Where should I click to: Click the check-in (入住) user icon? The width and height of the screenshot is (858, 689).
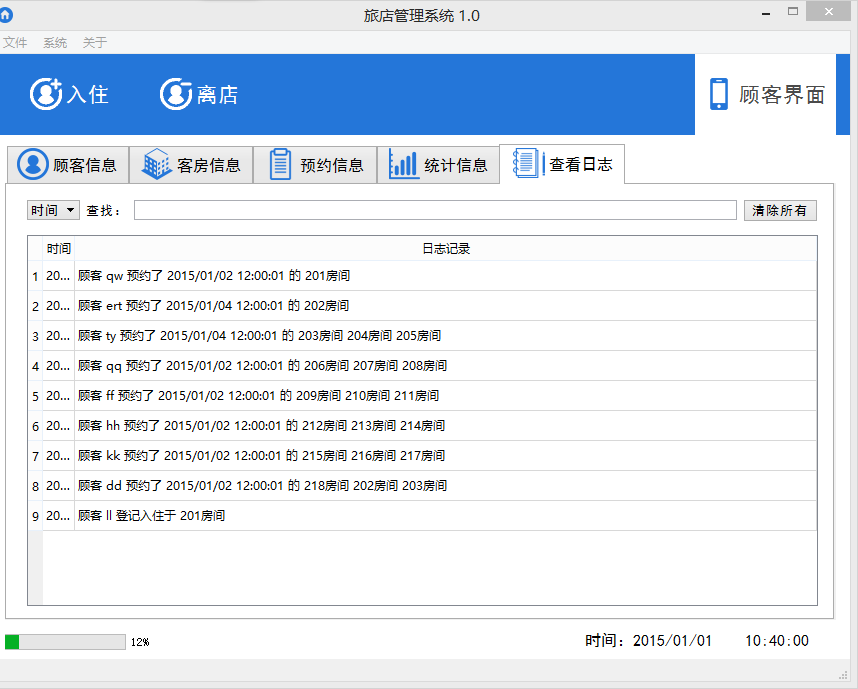[46, 94]
